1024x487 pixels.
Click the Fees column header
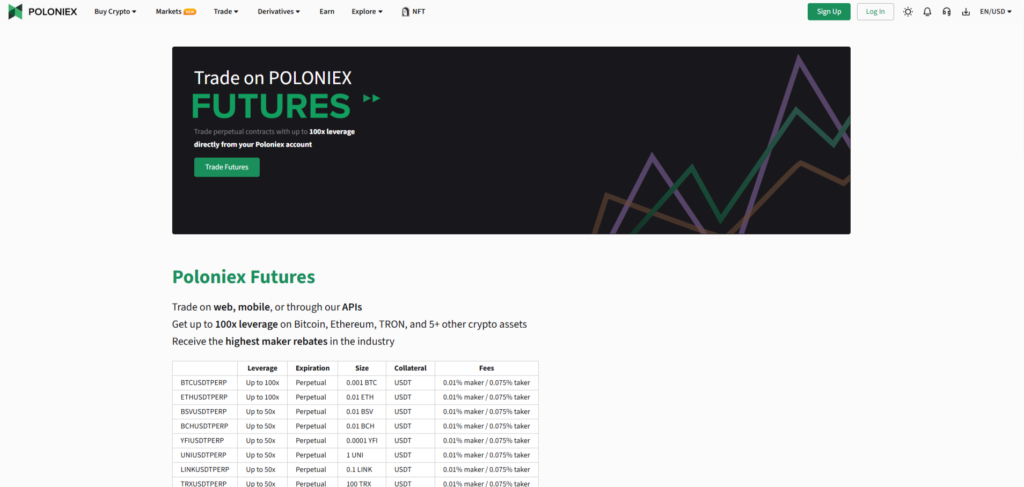click(x=487, y=368)
